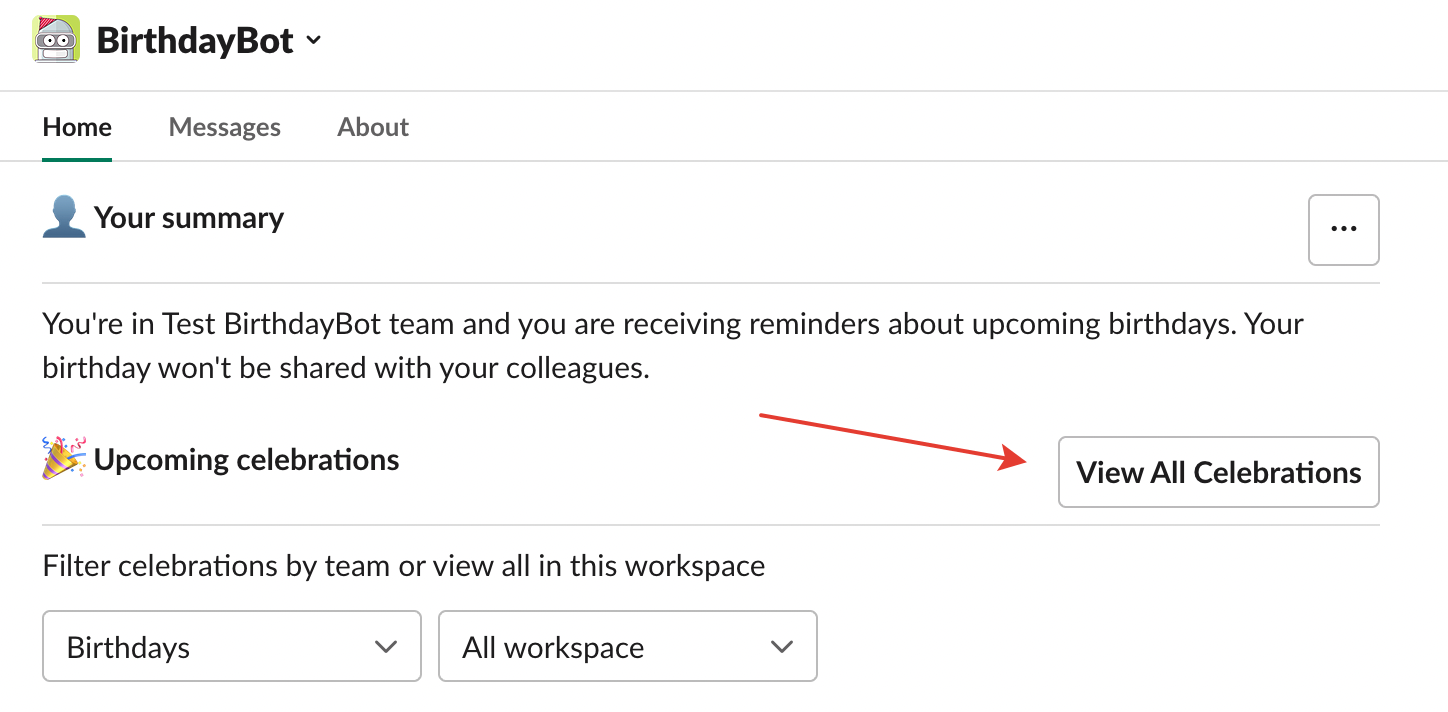Click the silhouette icon beside Your summary
Screen dimensions: 1448x712
[x=64, y=218]
